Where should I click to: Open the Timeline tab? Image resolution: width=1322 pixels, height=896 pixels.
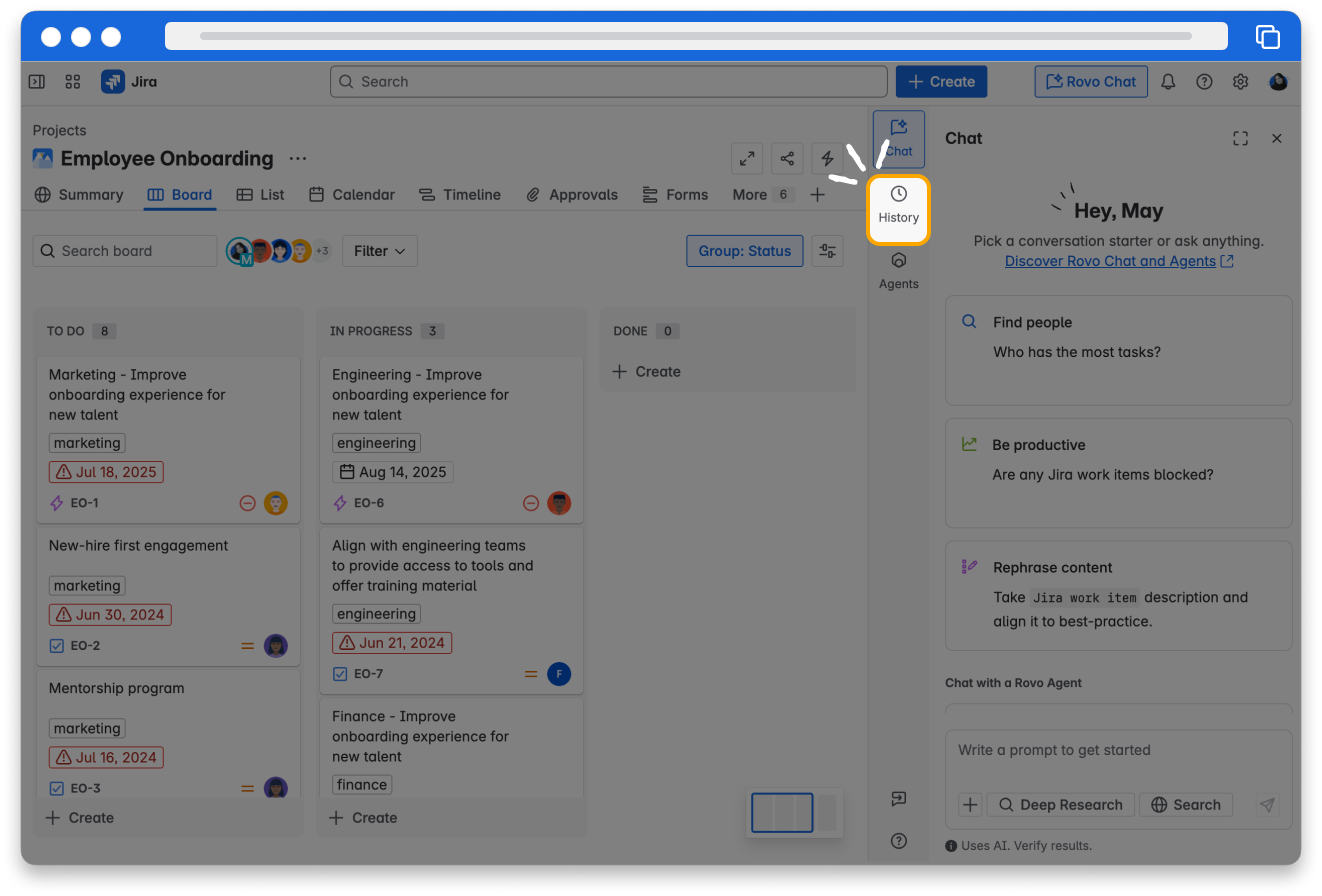(460, 195)
